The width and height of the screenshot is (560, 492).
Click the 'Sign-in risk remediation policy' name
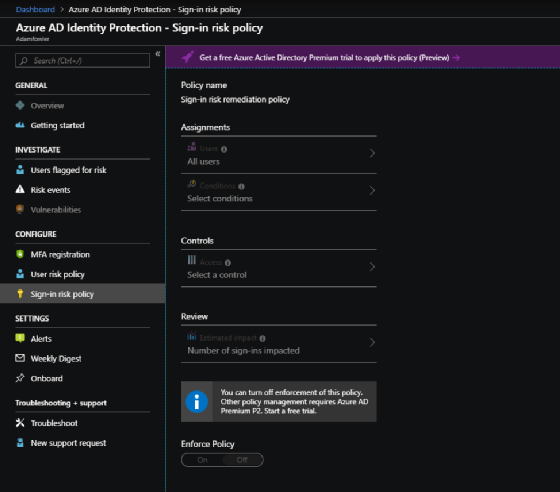tap(235, 100)
